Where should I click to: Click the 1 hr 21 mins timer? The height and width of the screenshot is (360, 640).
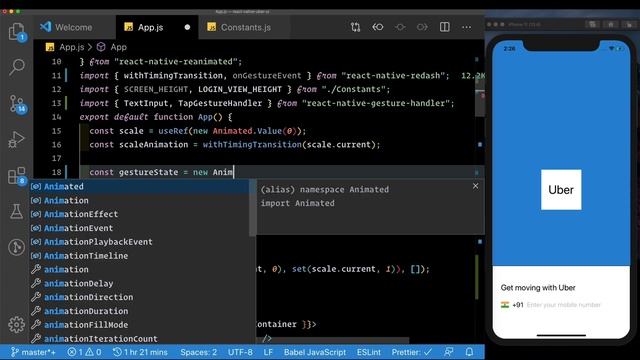point(140,352)
